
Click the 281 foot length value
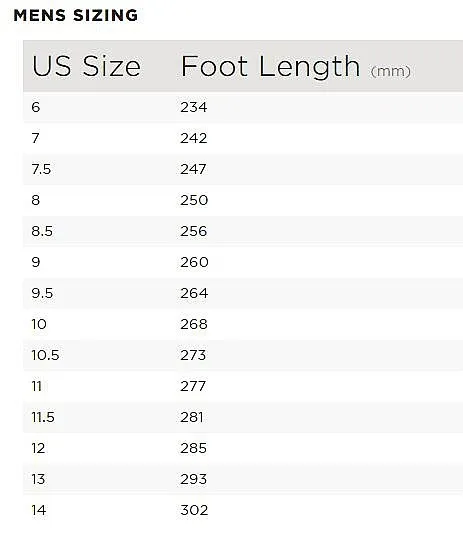coord(192,418)
